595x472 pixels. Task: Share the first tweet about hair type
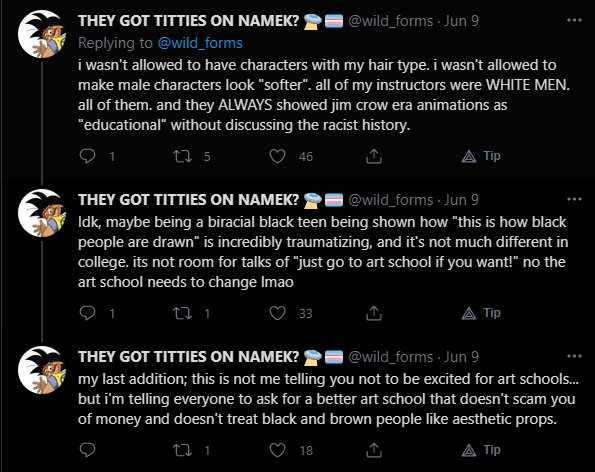[x=374, y=156]
